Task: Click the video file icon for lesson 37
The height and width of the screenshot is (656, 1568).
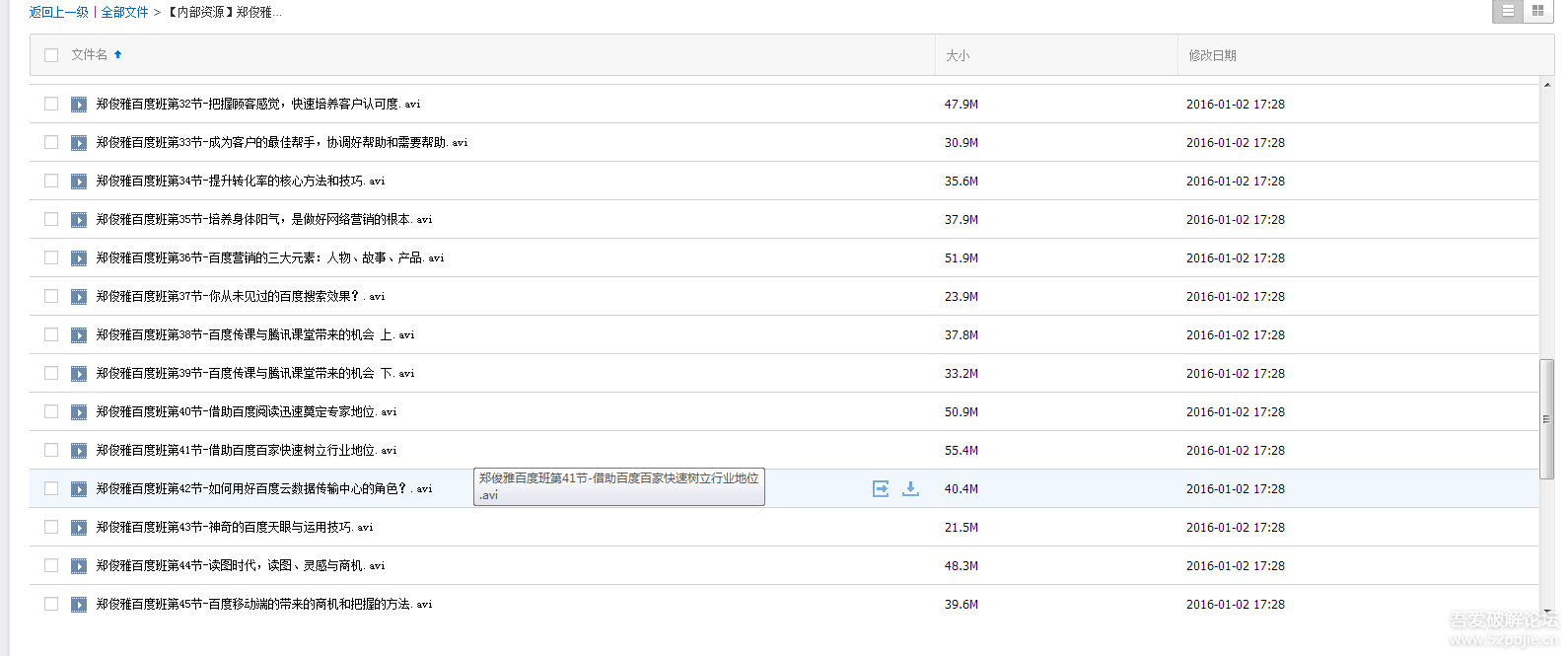Action: 79,297
